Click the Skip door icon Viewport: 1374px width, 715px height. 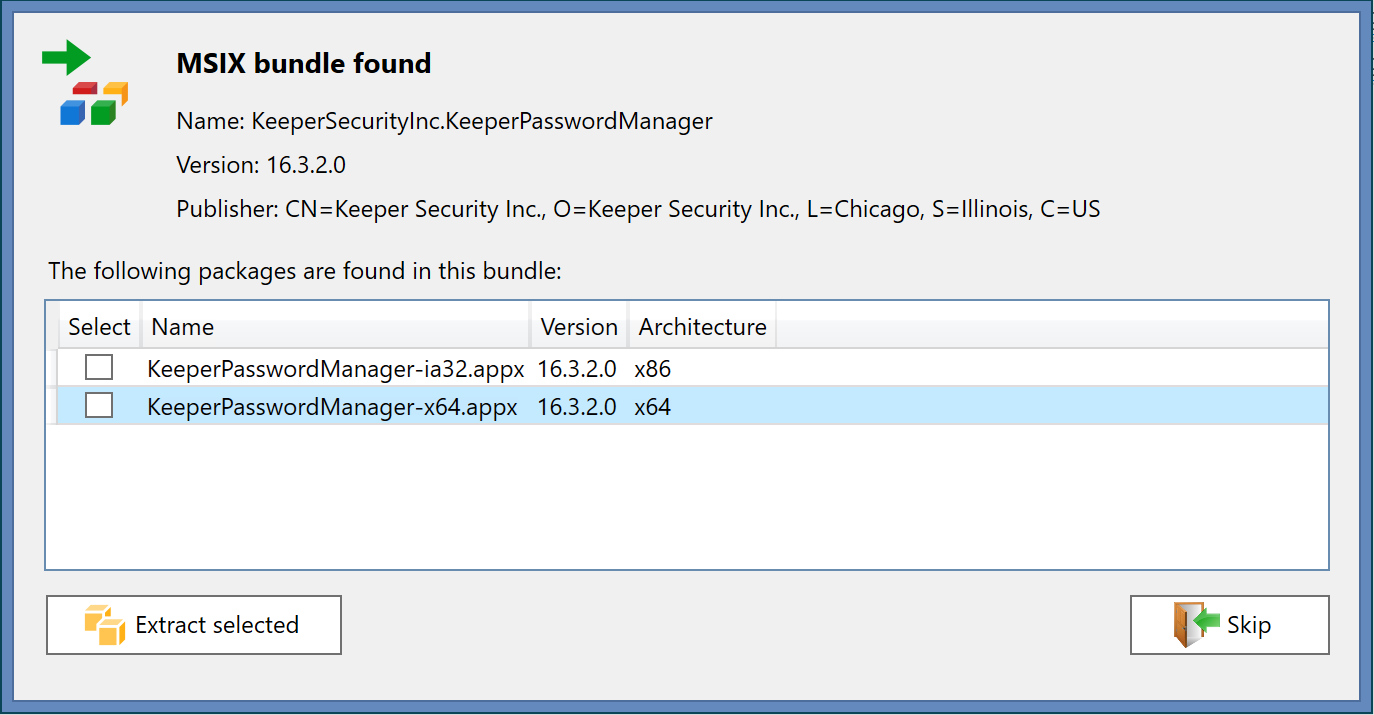coord(1196,625)
